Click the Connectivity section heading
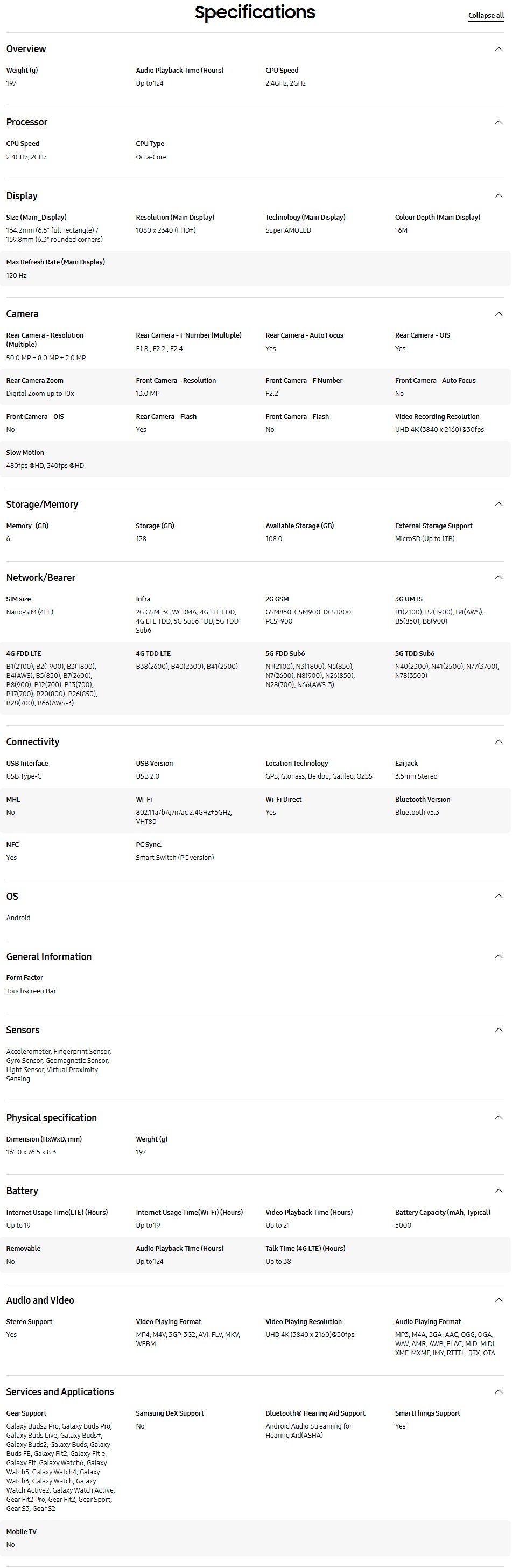 (x=33, y=742)
